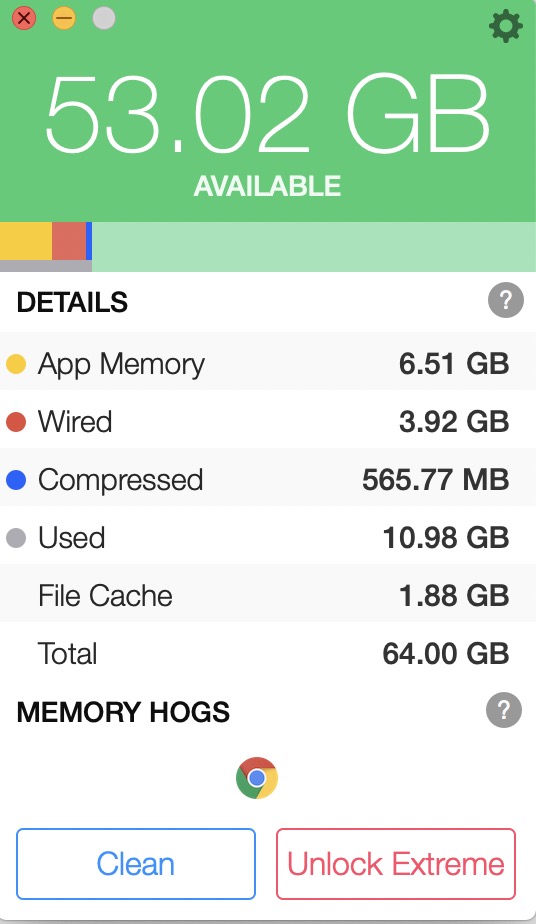Select the Total 64.00 GB row
The width and height of the screenshot is (536, 924).
(x=268, y=653)
